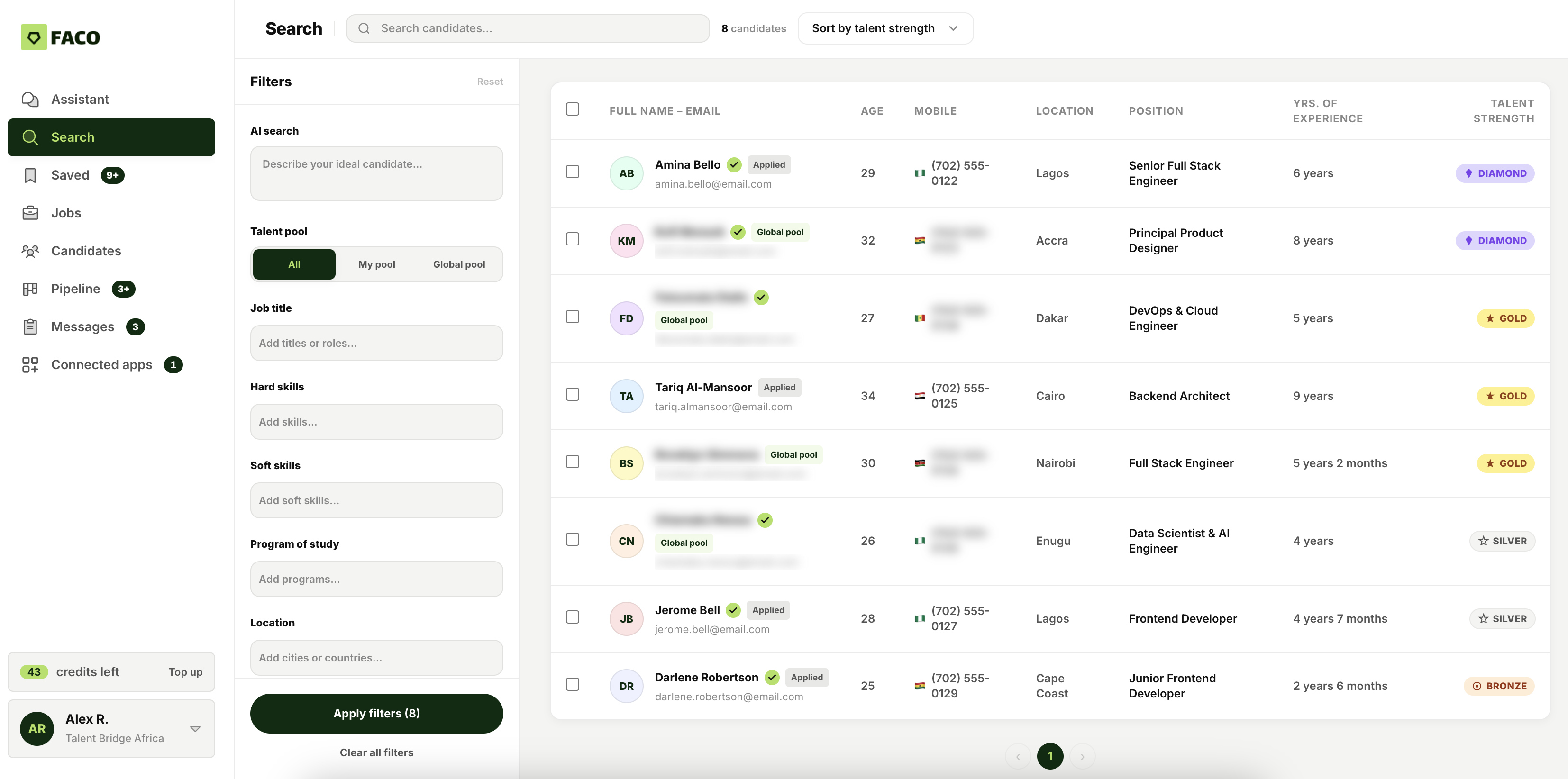1568x779 pixels.
Task: Click the TA avatar for Tariq Al-Mansoor
Action: 626,396
